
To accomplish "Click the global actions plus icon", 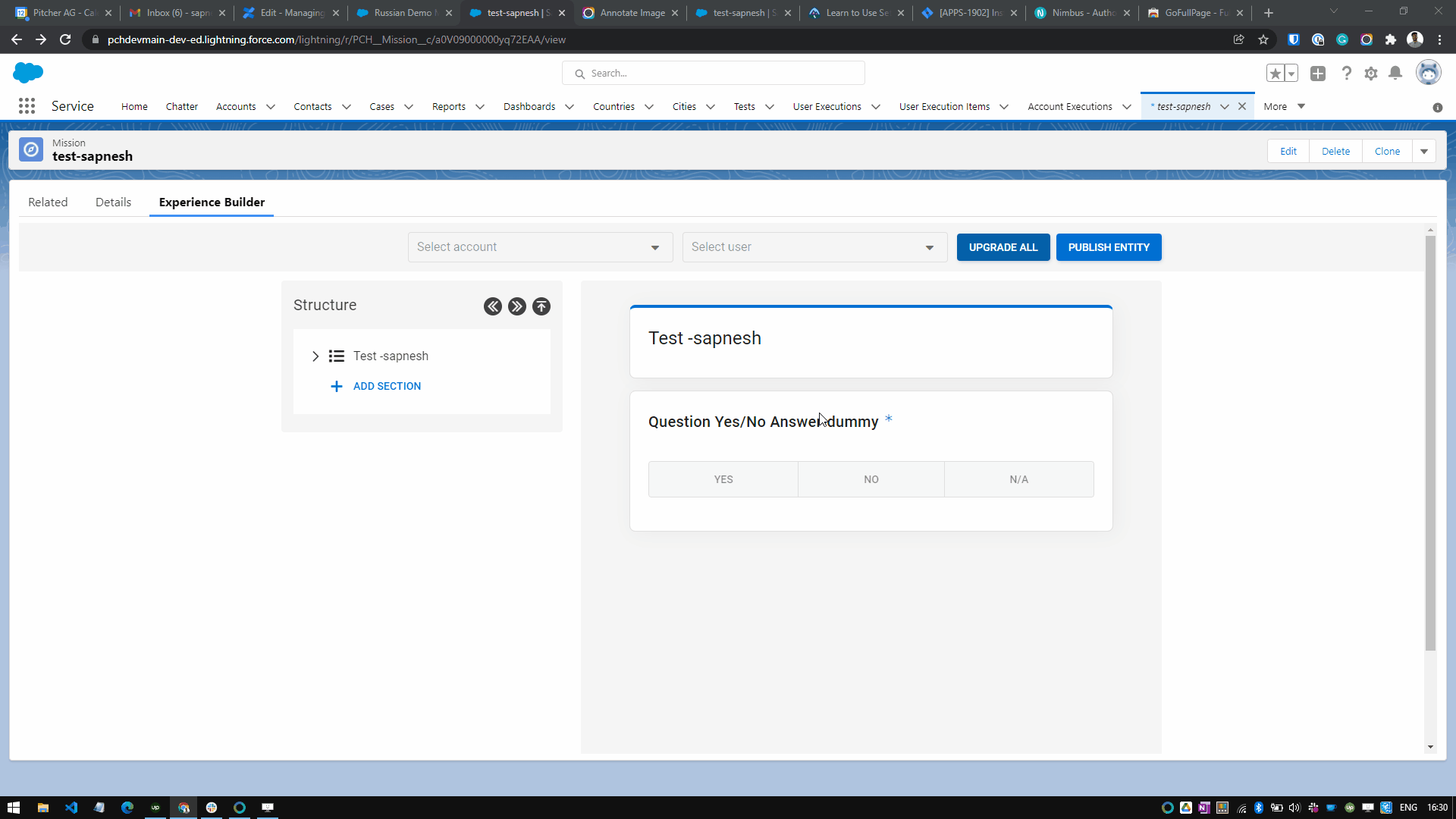I will click(x=1318, y=74).
